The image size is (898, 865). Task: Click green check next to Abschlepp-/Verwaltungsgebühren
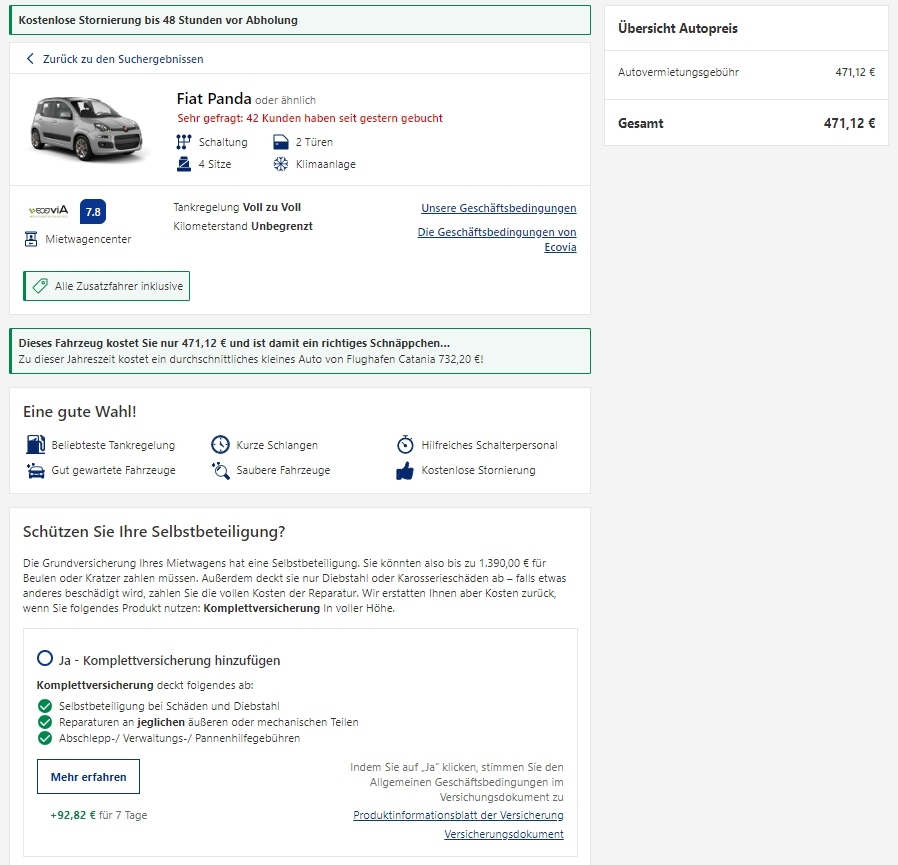tap(45, 738)
